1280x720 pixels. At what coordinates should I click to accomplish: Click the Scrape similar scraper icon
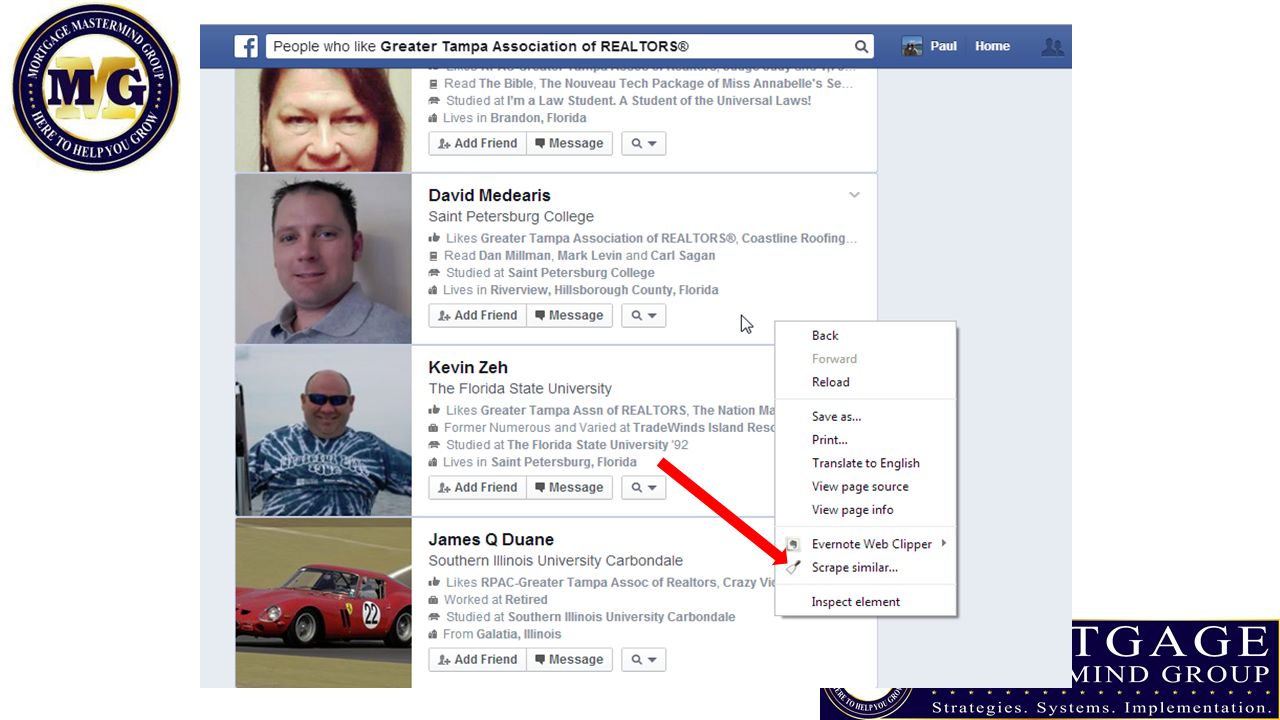coord(793,567)
